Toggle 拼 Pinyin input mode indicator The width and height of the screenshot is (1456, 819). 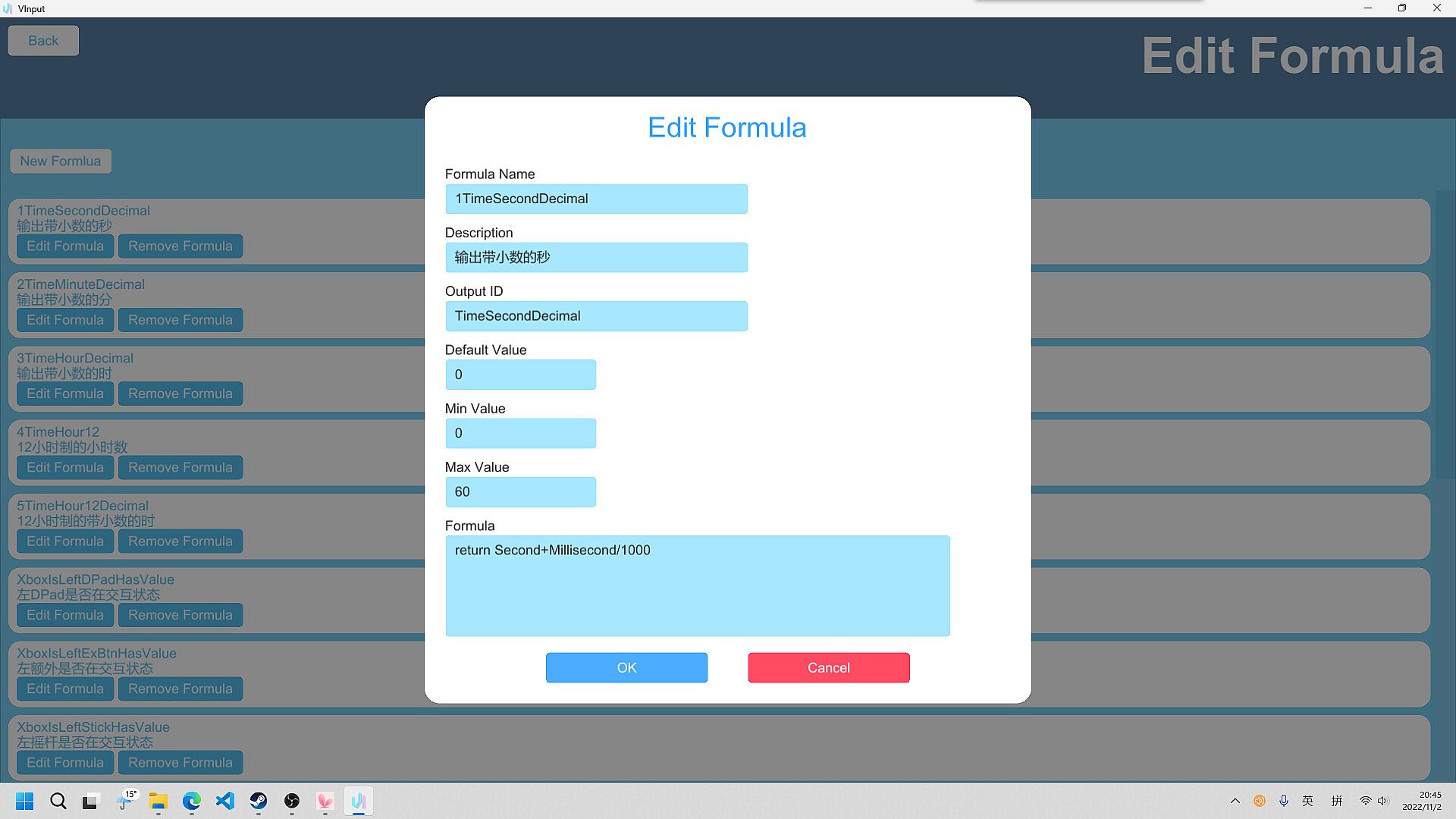[1337, 801]
